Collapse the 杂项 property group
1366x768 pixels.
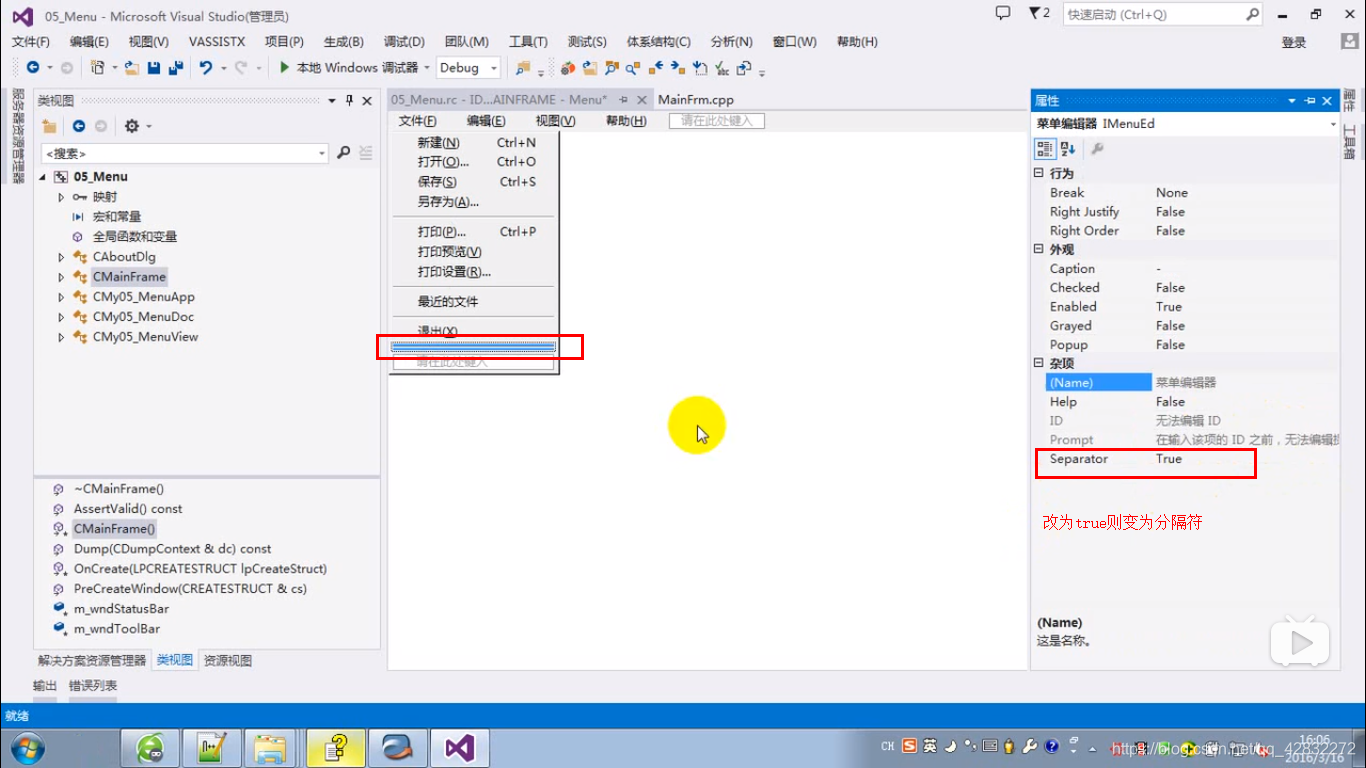pos(1039,364)
